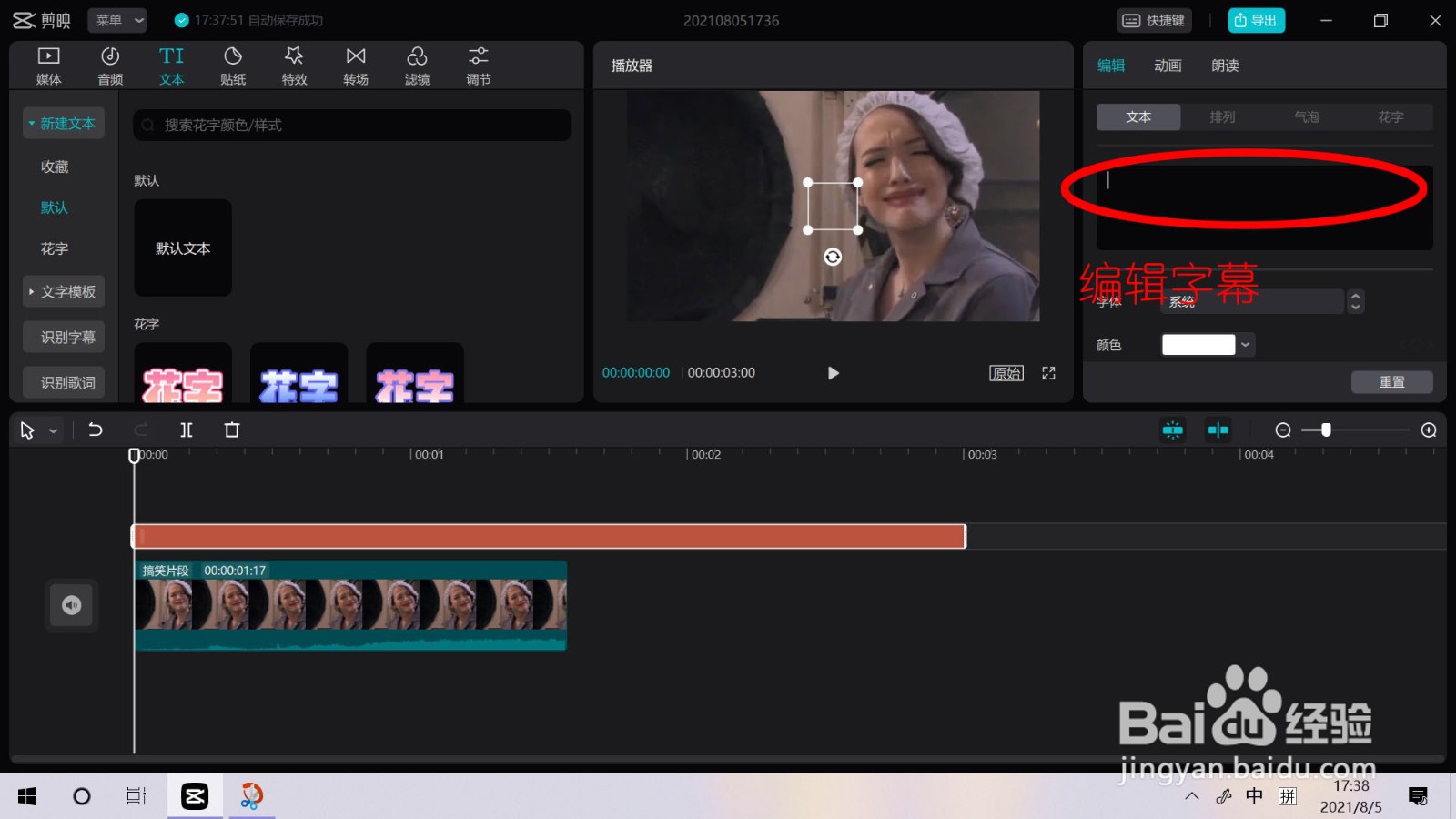Switch to the 动画 animation tab
The height and width of the screenshot is (819, 1456).
[1168, 66]
